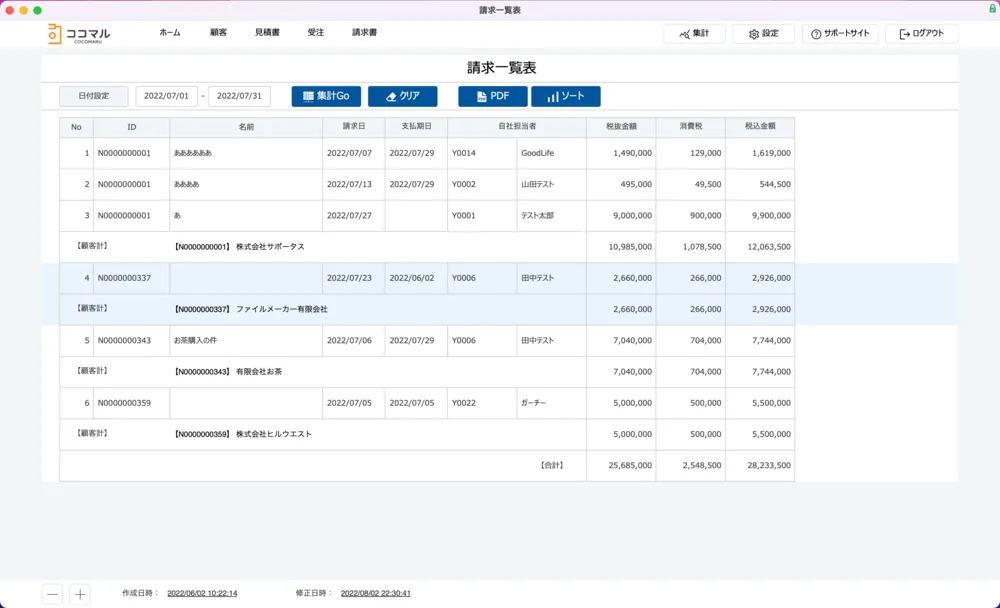The height and width of the screenshot is (608, 1000).
Task: Edit the start date 2022/07/01 field
Action: pos(167,96)
